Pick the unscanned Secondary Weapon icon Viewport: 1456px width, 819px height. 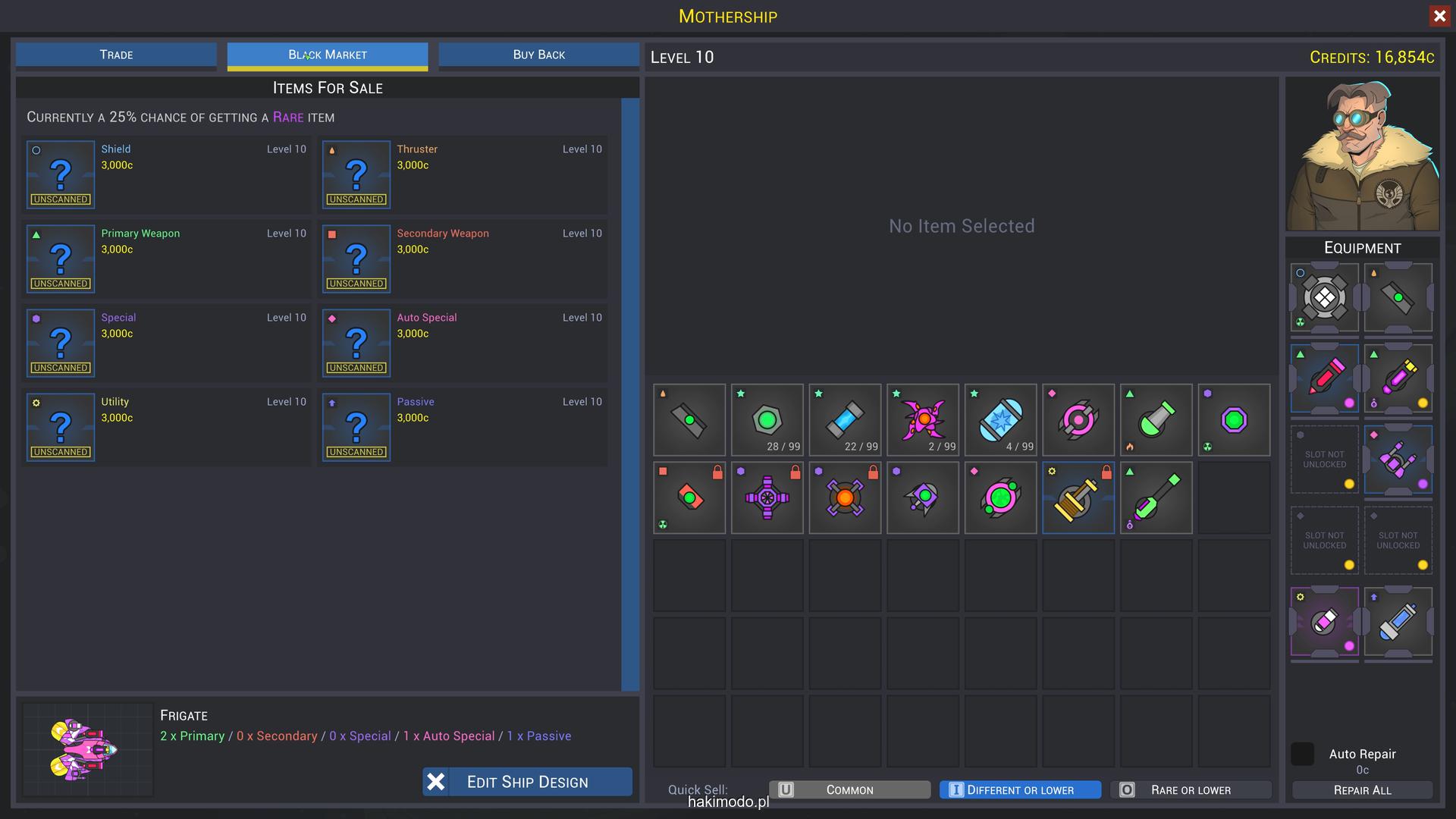click(x=356, y=259)
